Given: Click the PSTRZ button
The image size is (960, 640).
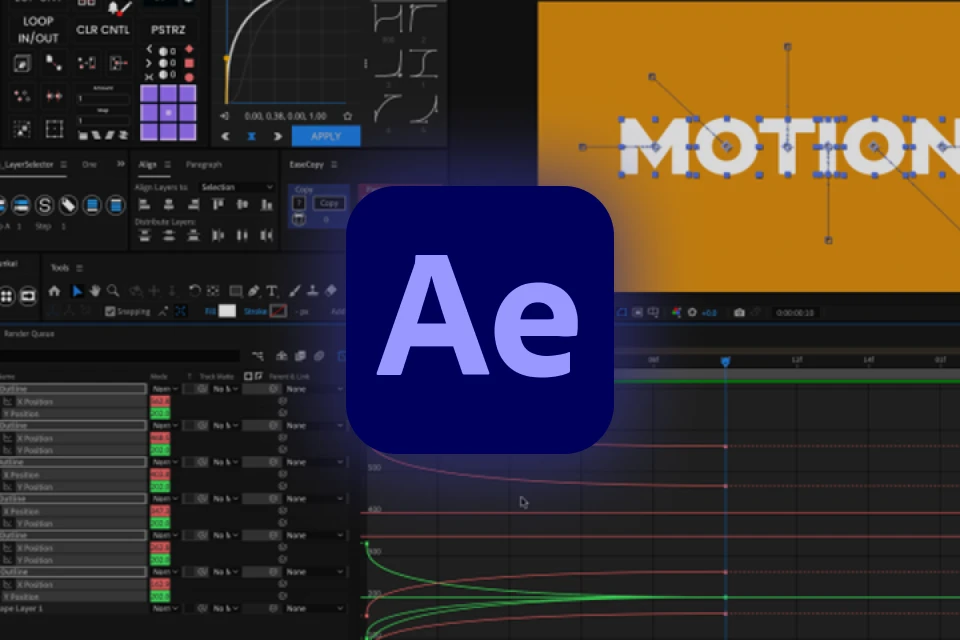Looking at the screenshot, I should [168, 29].
